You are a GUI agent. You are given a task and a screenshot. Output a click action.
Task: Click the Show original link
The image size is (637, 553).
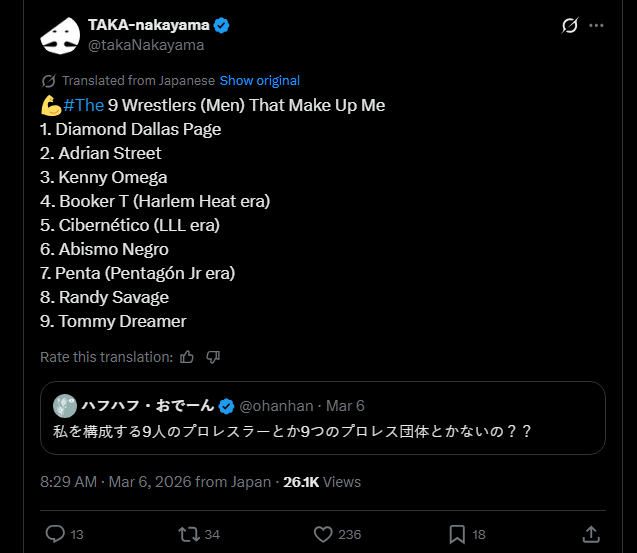pos(259,80)
